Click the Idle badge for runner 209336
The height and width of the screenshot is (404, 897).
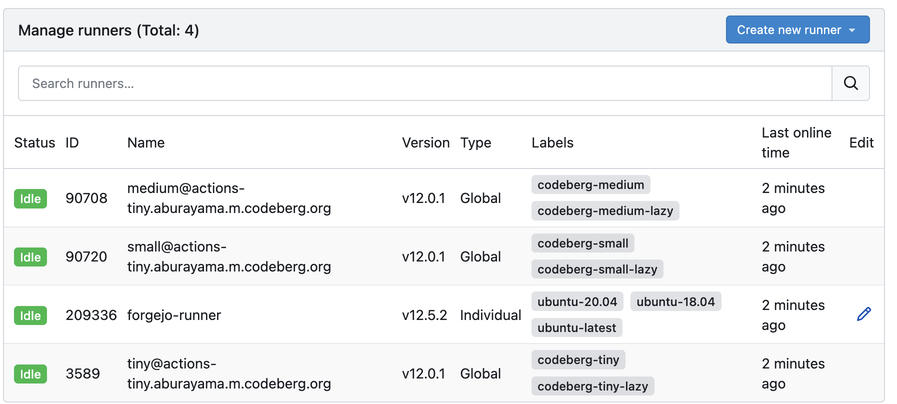coord(31,315)
